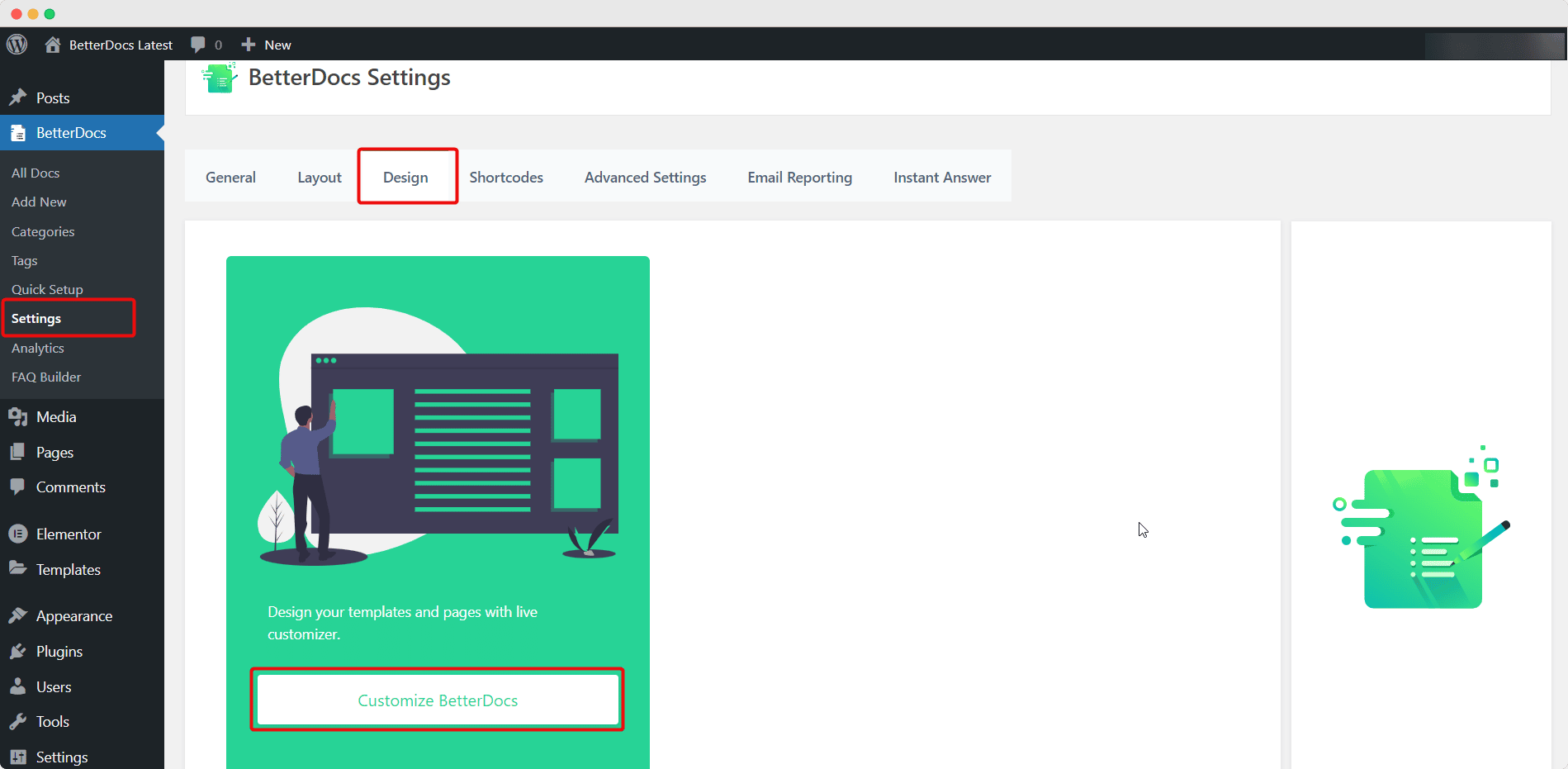Image resolution: width=1568 pixels, height=769 pixels.
Task: Open the WordPress logo menu
Action: coord(17,44)
